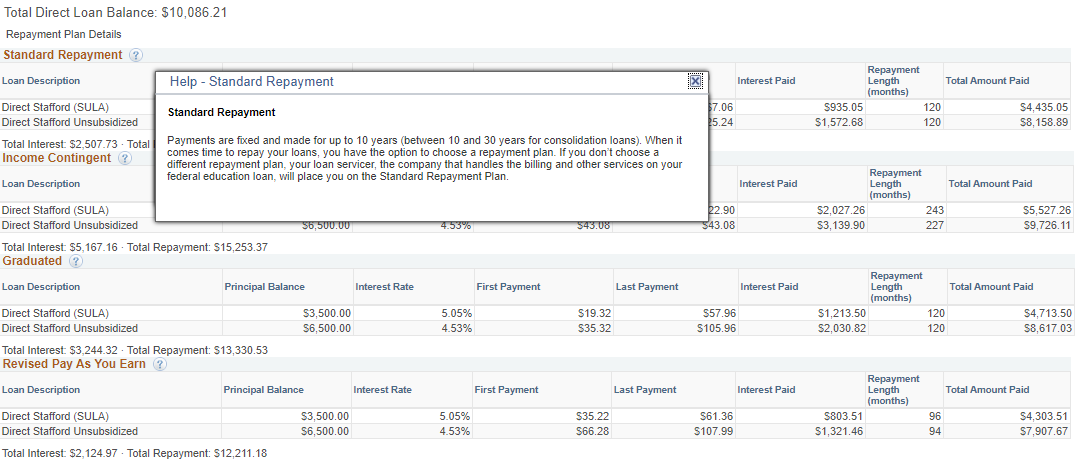Click the Help - Standard Repayment title bar

(400, 81)
